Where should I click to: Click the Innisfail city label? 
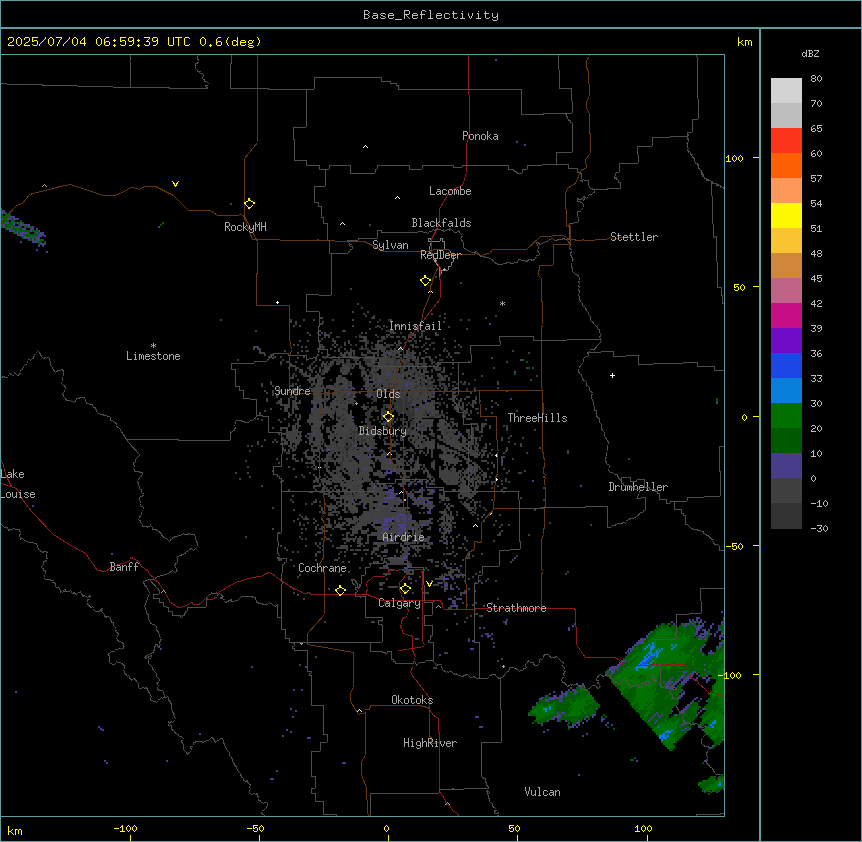[415, 326]
